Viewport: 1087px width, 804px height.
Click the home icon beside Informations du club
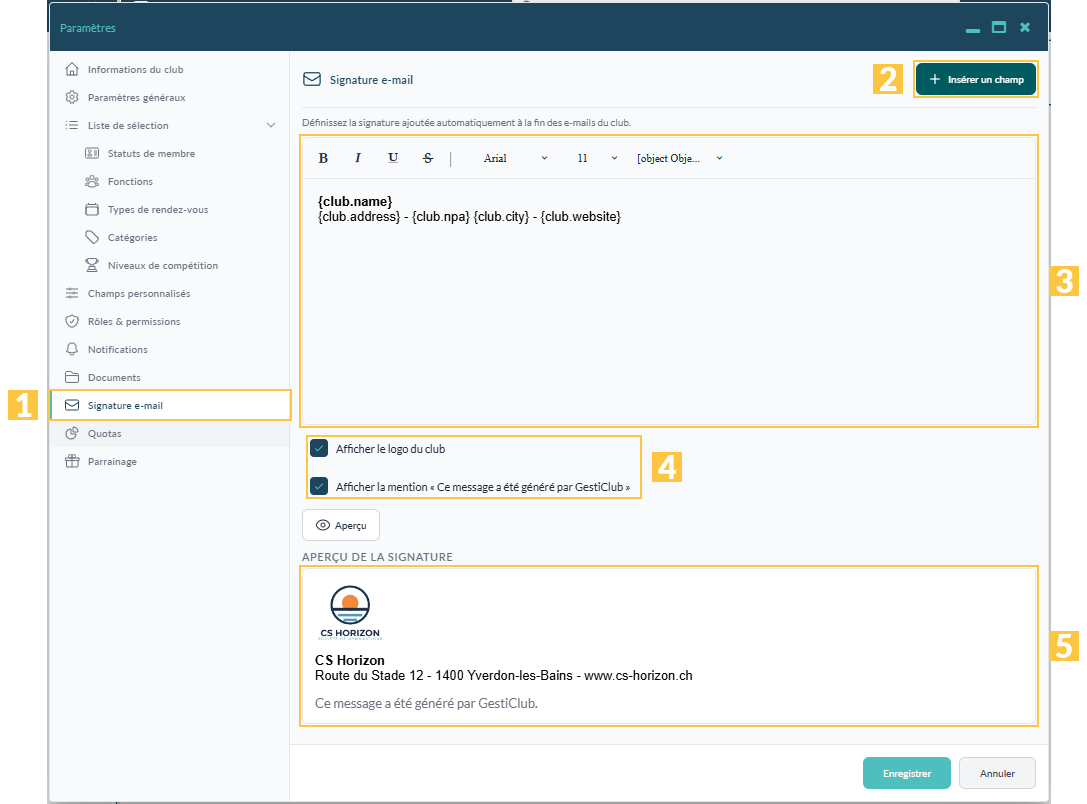[72, 69]
